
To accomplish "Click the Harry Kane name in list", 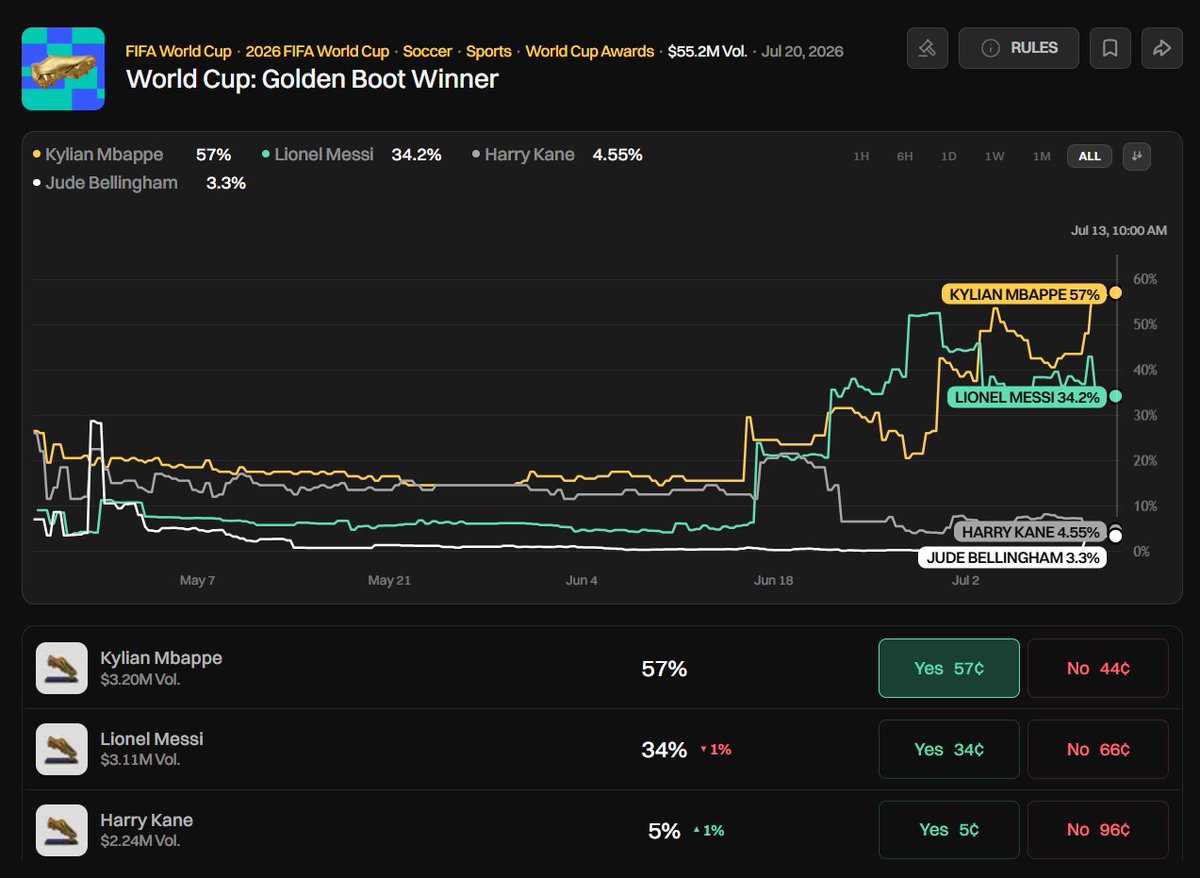I will (146, 820).
